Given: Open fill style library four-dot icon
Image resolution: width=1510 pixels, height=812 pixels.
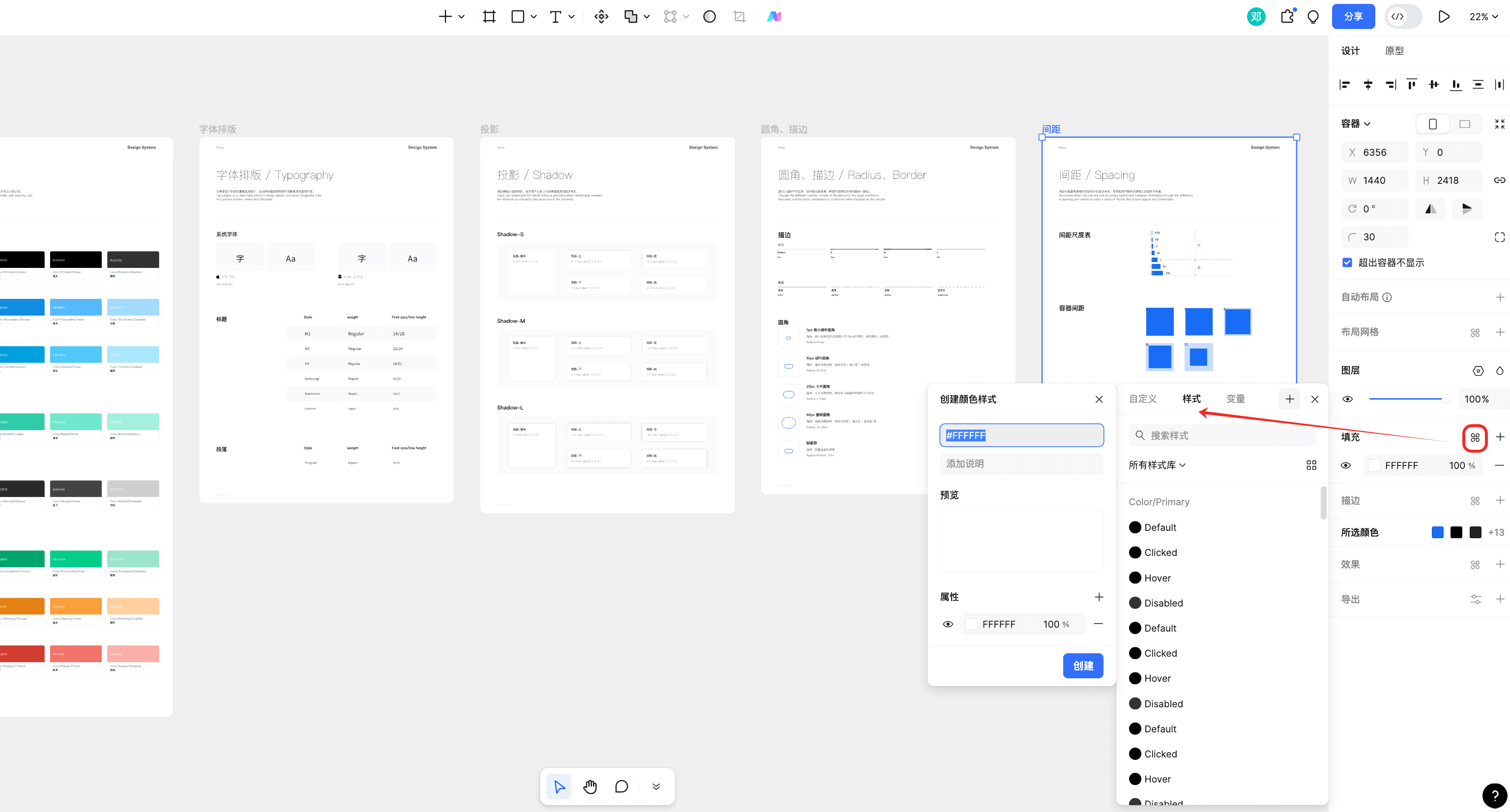Looking at the screenshot, I should point(1475,437).
